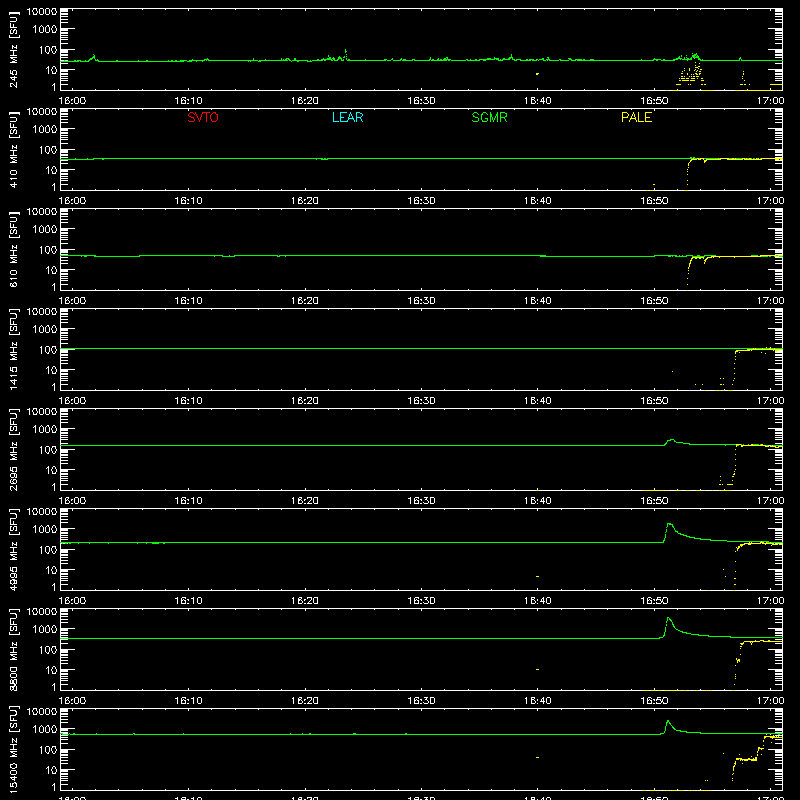Image resolution: width=800 pixels, height=800 pixels.
Task: Click yellow PALE rise in 410 MHz panel
Action: 688,171
